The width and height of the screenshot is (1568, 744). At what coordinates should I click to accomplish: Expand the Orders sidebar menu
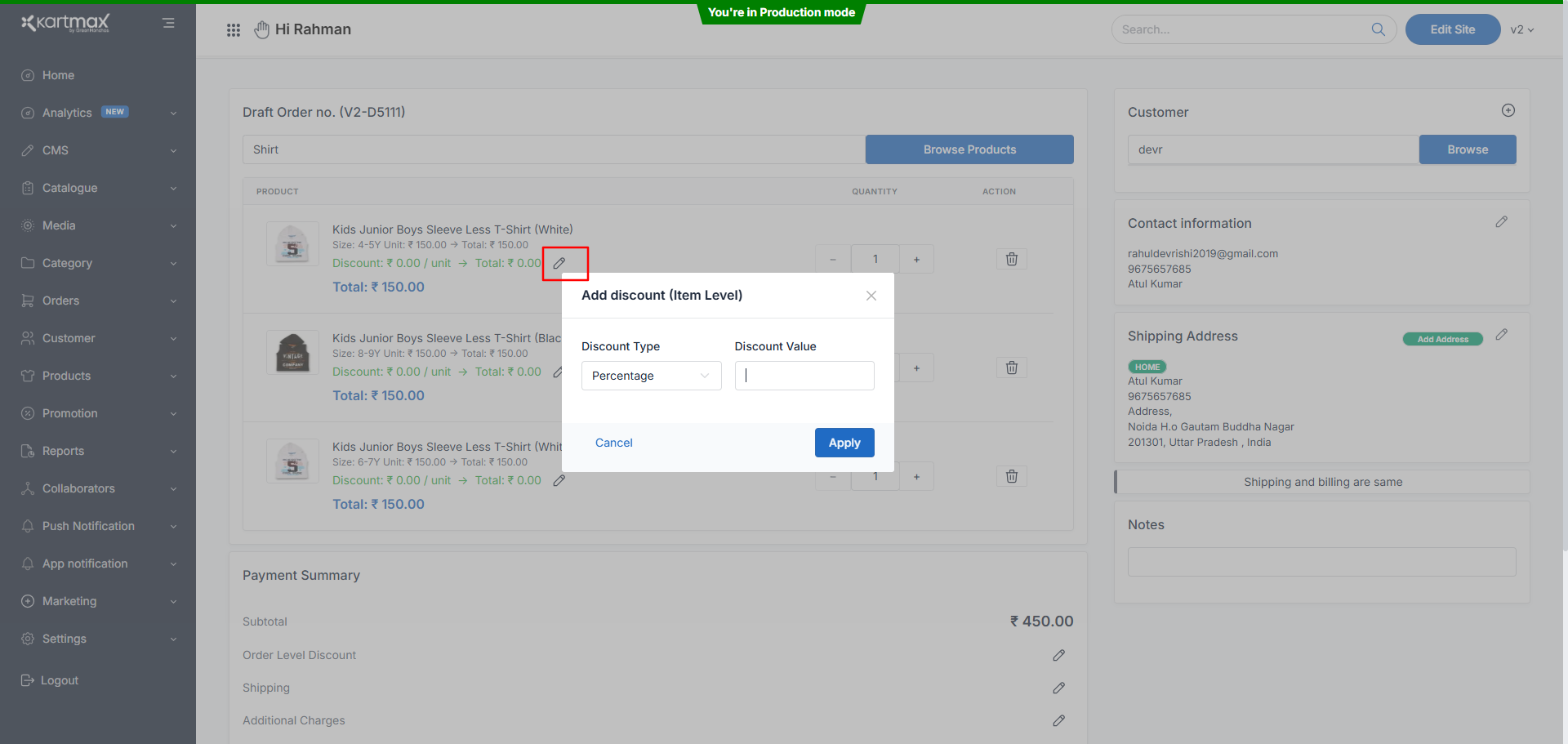tap(98, 301)
